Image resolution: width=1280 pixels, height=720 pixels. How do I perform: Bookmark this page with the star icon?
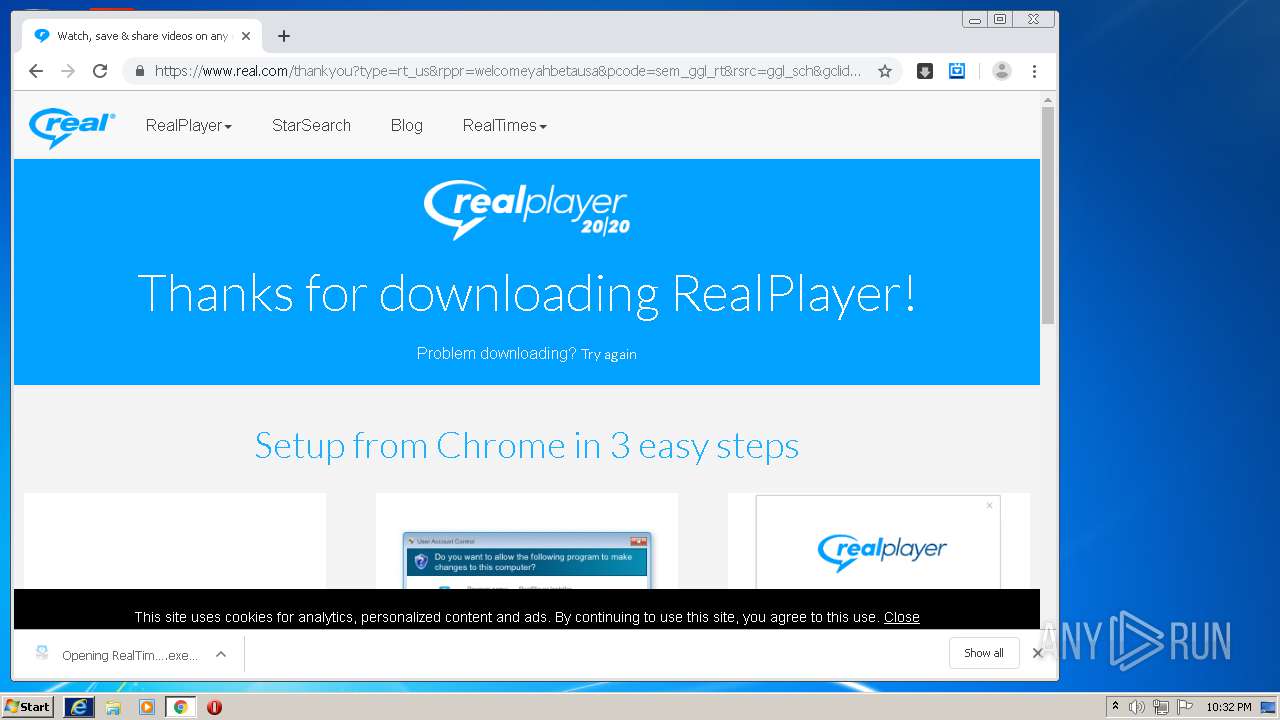[x=885, y=71]
